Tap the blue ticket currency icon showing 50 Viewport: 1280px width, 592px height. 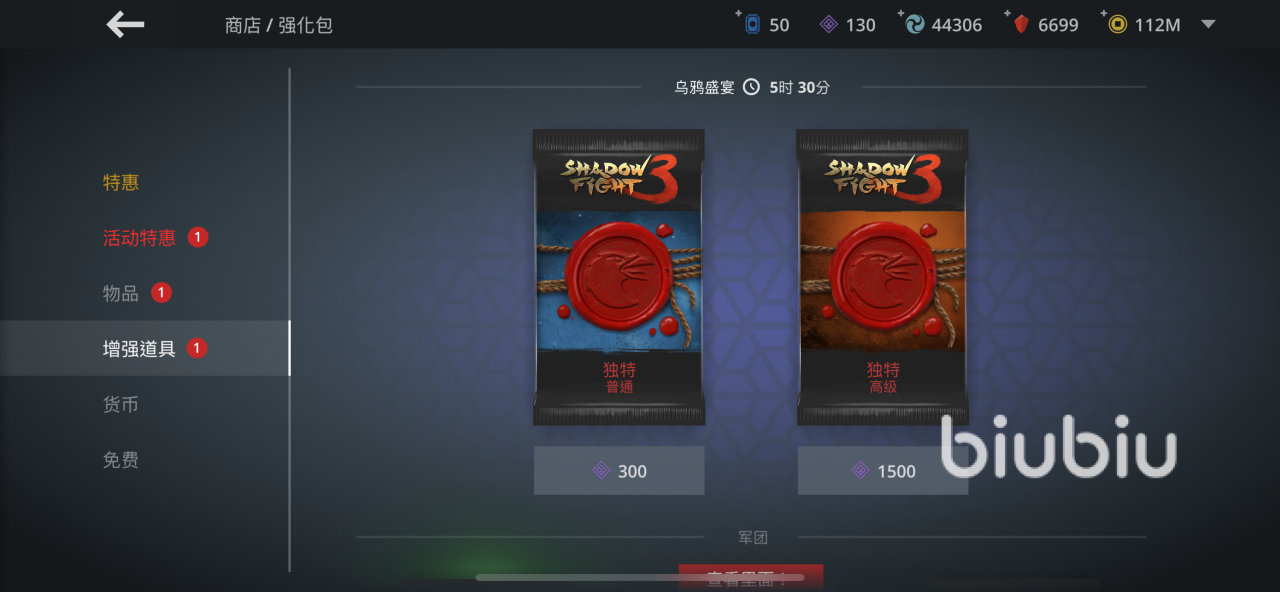coord(752,24)
